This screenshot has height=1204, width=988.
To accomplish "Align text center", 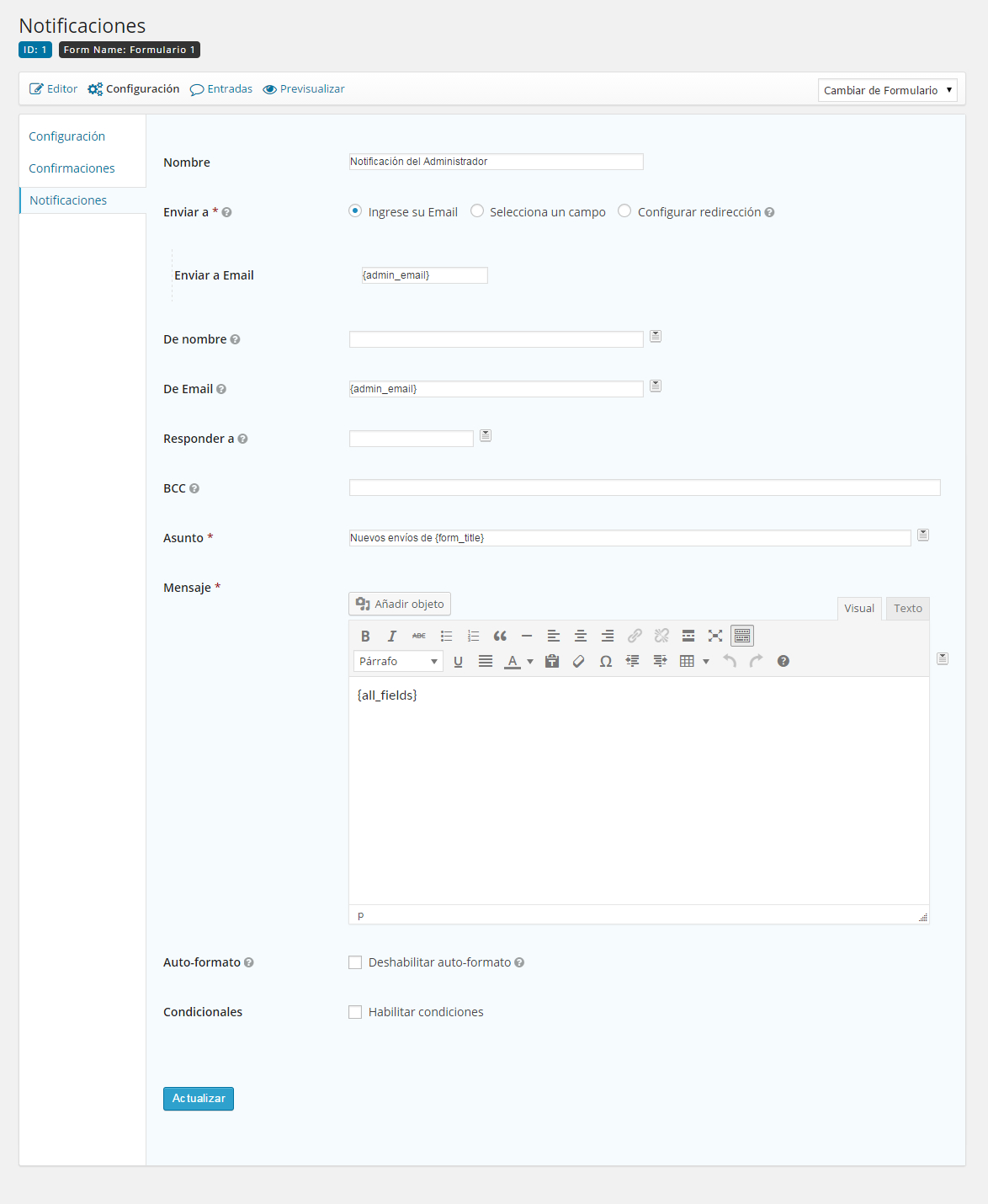I will coord(581,636).
